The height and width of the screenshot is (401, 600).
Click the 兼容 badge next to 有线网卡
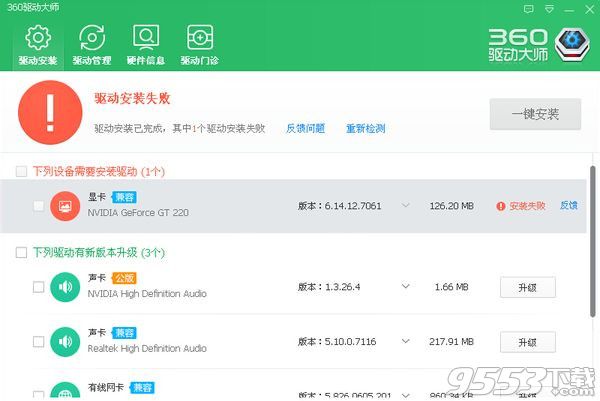click(142, 388)
